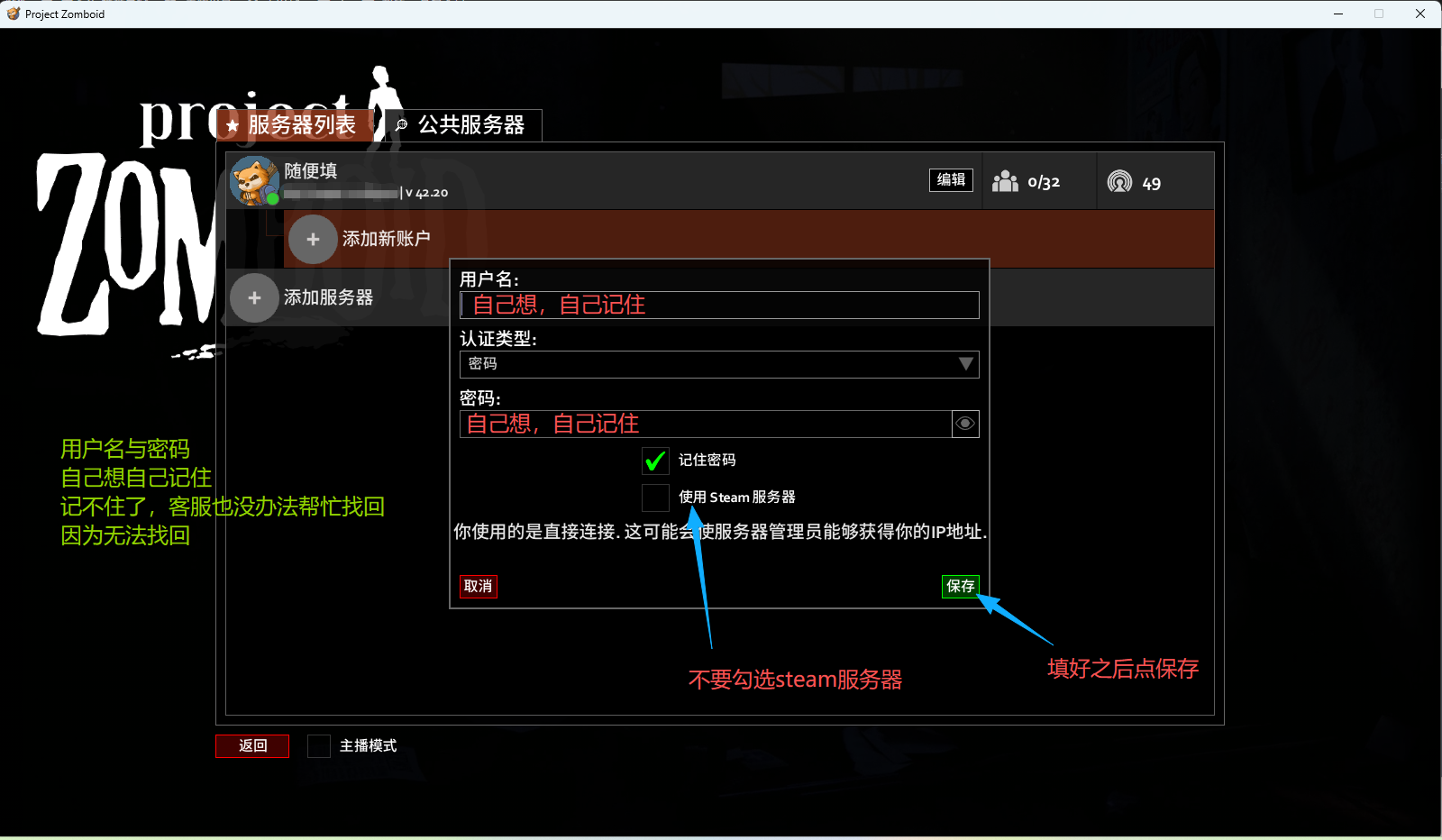
Task: Focus the 用户名 input field
Action: click(719, 305)
